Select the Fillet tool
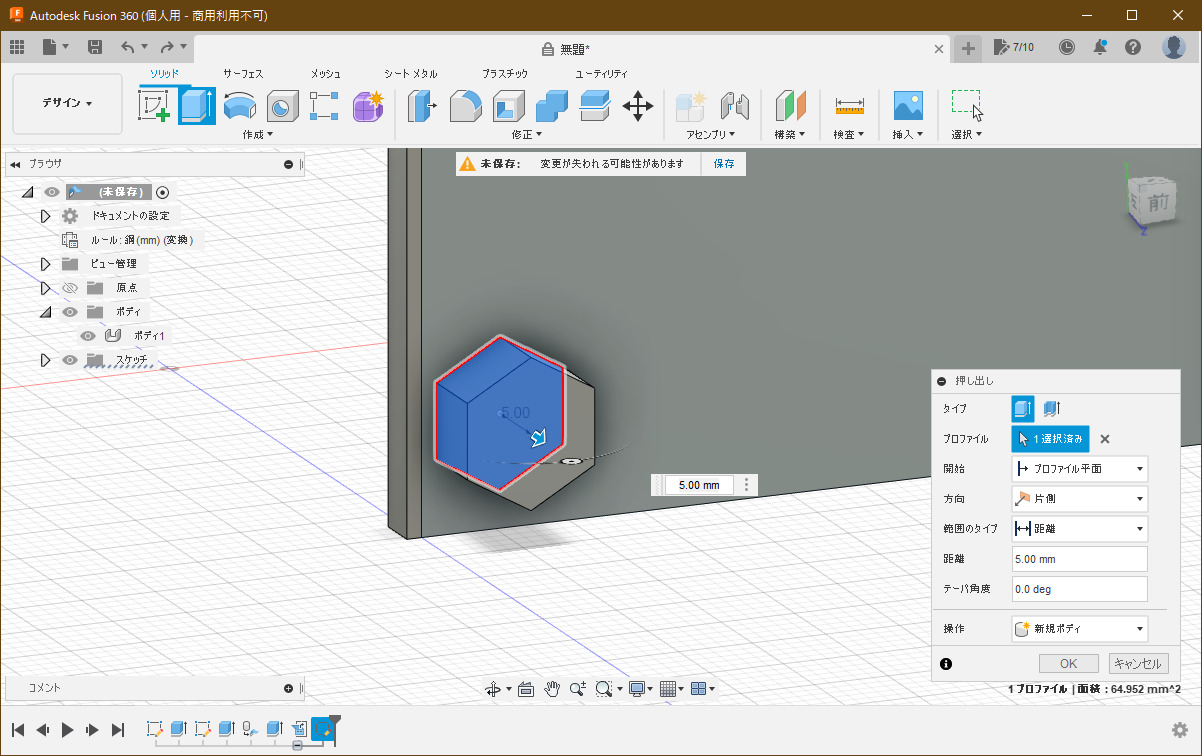1202x756 pixels. pos(466,105)
